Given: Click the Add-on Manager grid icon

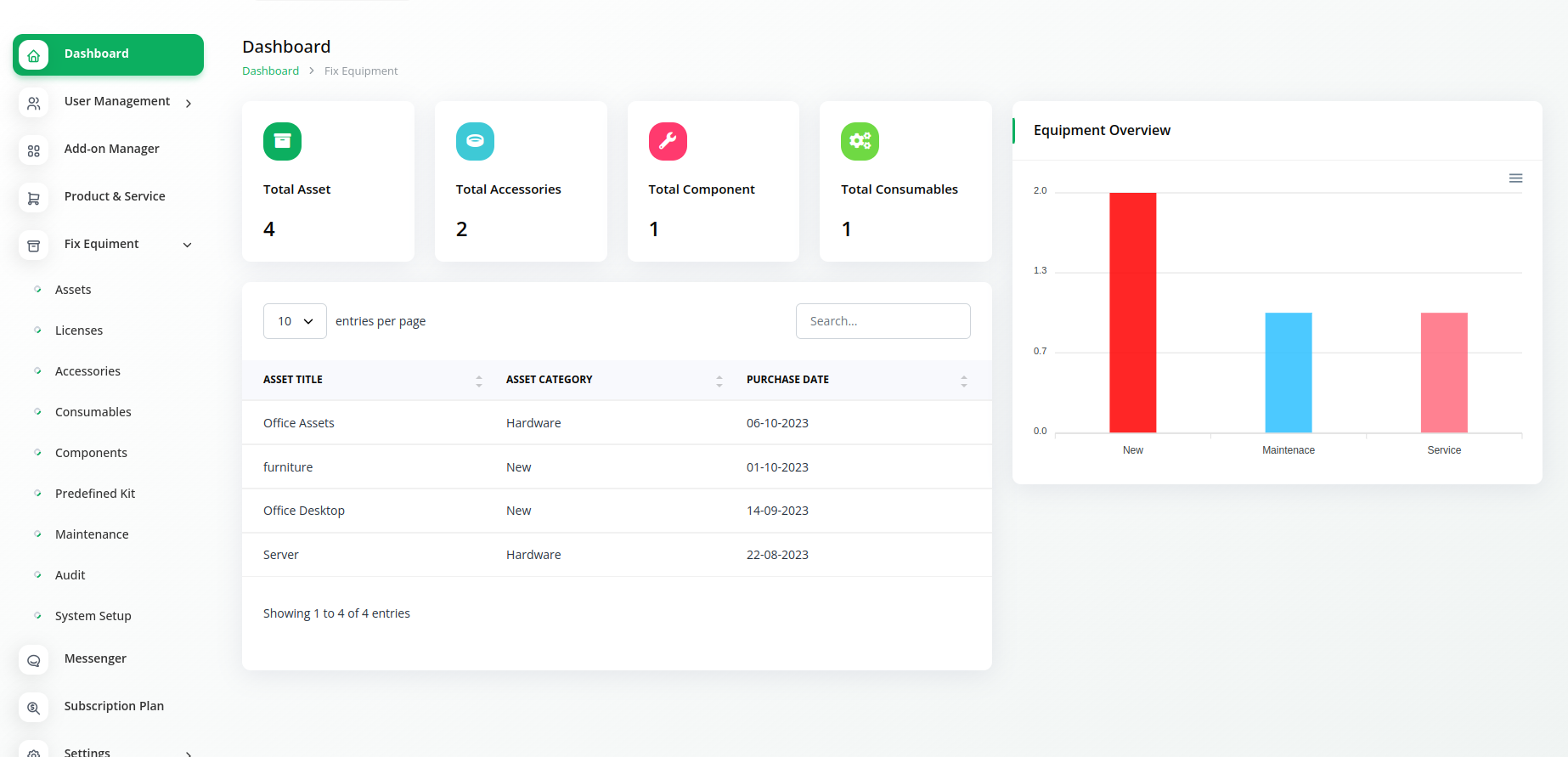Looking at the screenshot, I should pos(34,150).
